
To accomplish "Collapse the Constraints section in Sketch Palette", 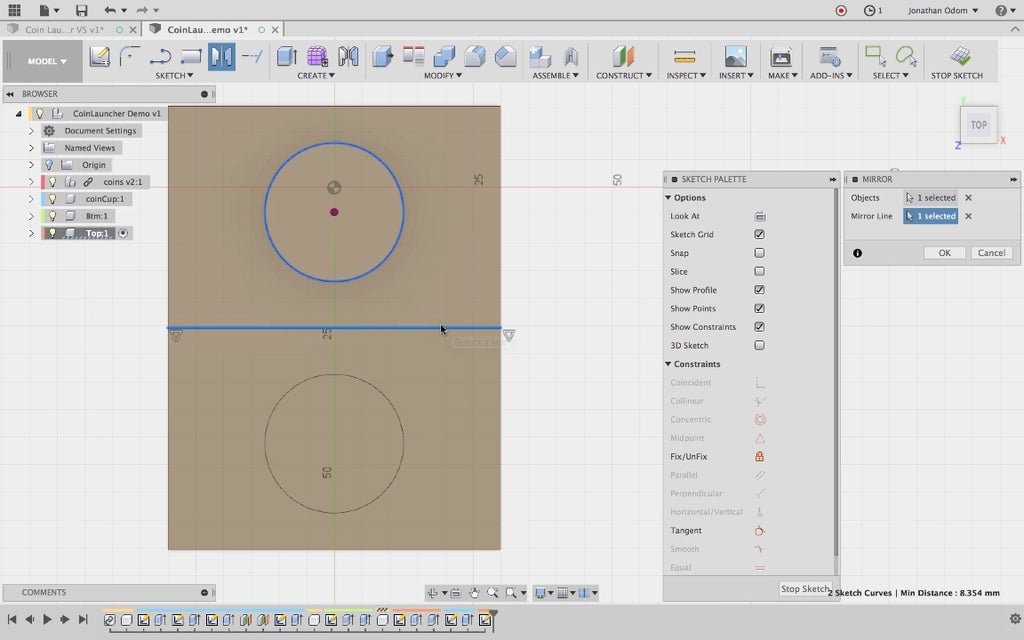I will [x=668, y=364].
